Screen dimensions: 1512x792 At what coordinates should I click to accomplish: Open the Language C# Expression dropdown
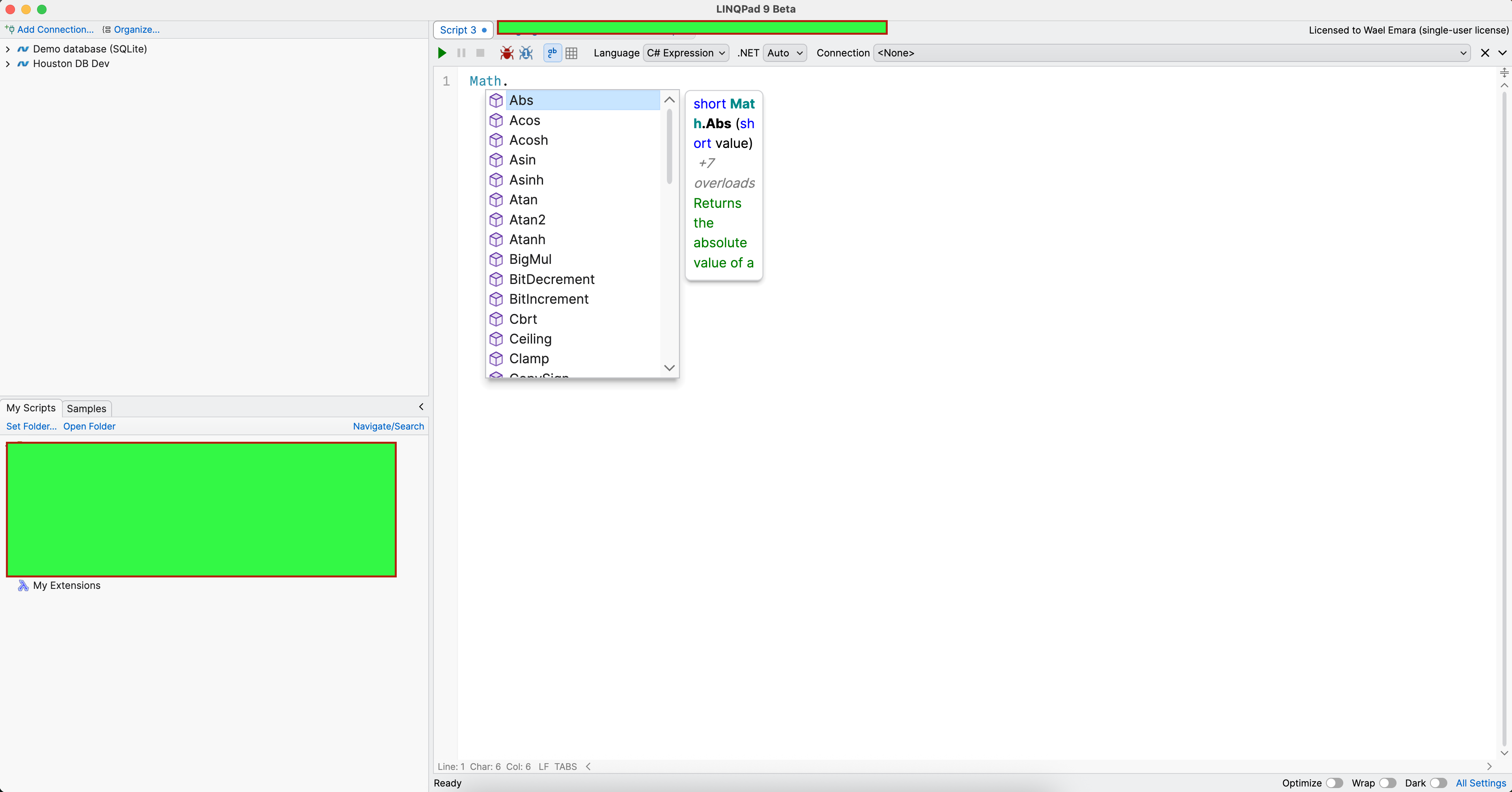pyautogui.click(x=685, y=53)
